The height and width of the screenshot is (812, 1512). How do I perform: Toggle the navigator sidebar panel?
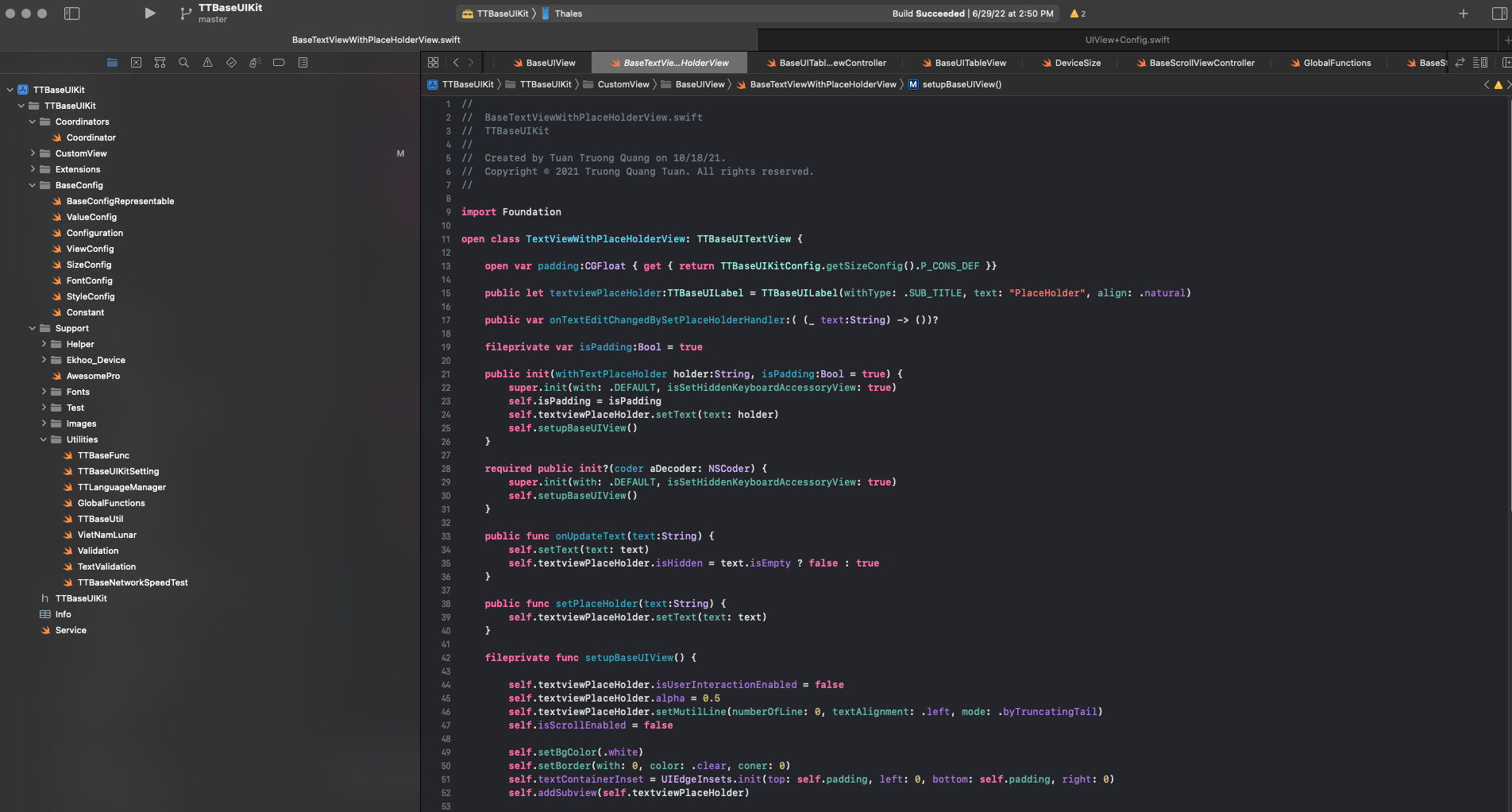click(x=72, y=13)
